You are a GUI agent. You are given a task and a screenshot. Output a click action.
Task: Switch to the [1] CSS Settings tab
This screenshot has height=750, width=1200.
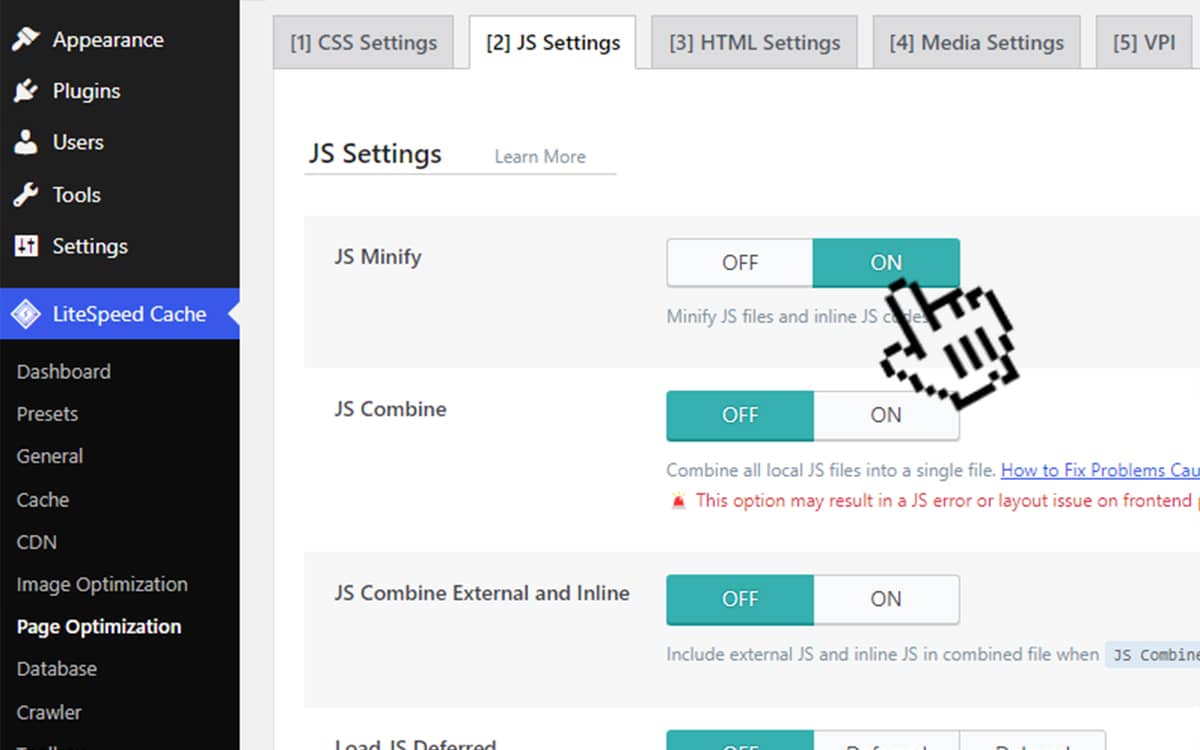click(364, 42)
